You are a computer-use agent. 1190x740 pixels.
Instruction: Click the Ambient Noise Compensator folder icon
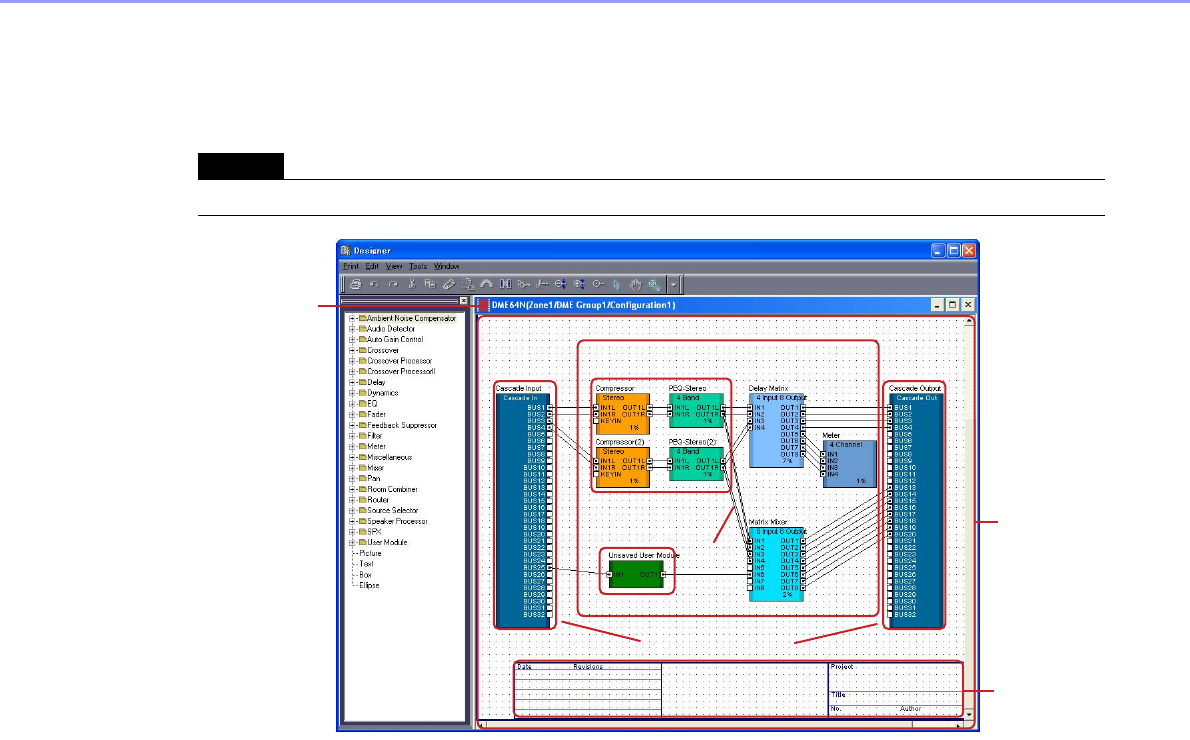[x=363, y=318]
